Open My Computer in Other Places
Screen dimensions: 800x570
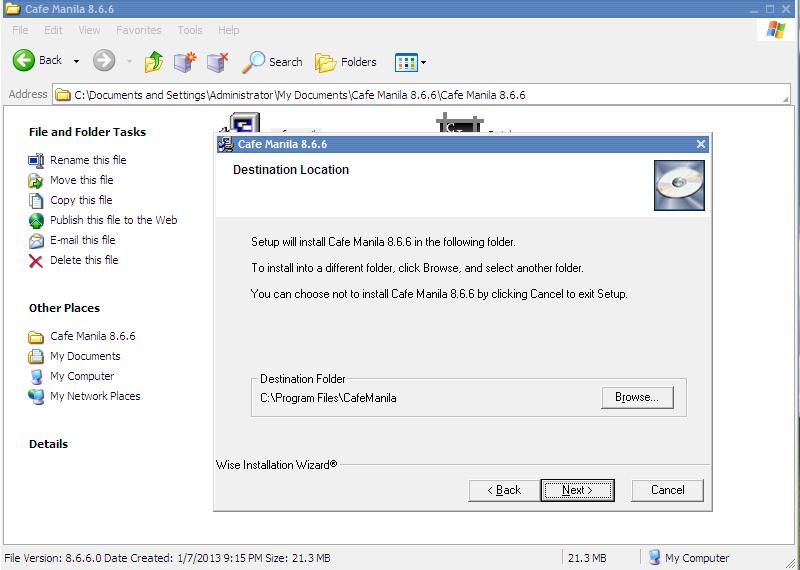(82, 376)
